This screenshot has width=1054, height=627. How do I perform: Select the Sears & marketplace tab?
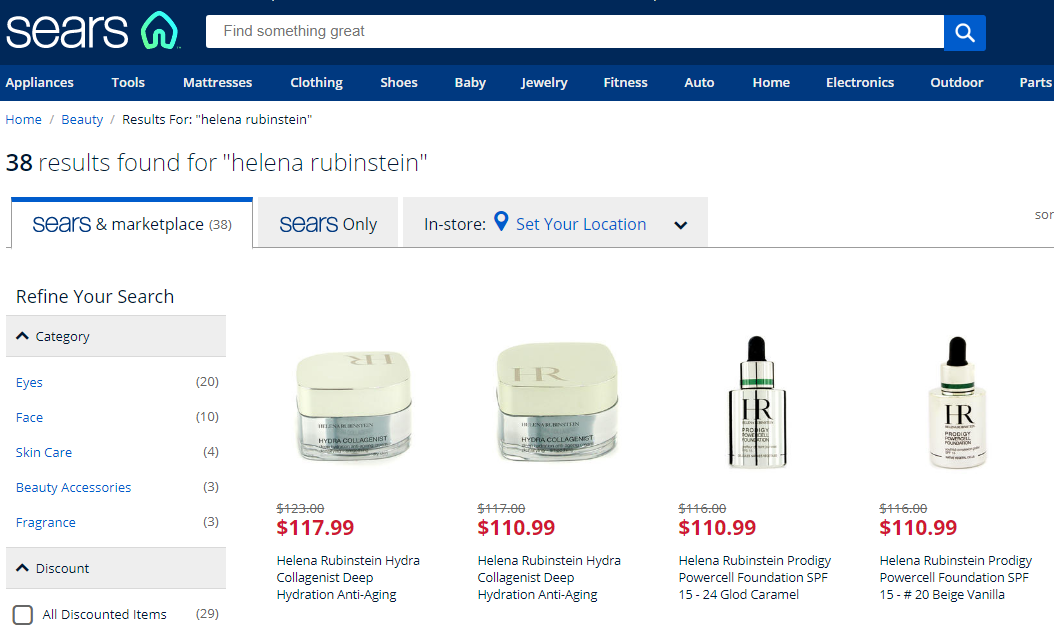132,223
